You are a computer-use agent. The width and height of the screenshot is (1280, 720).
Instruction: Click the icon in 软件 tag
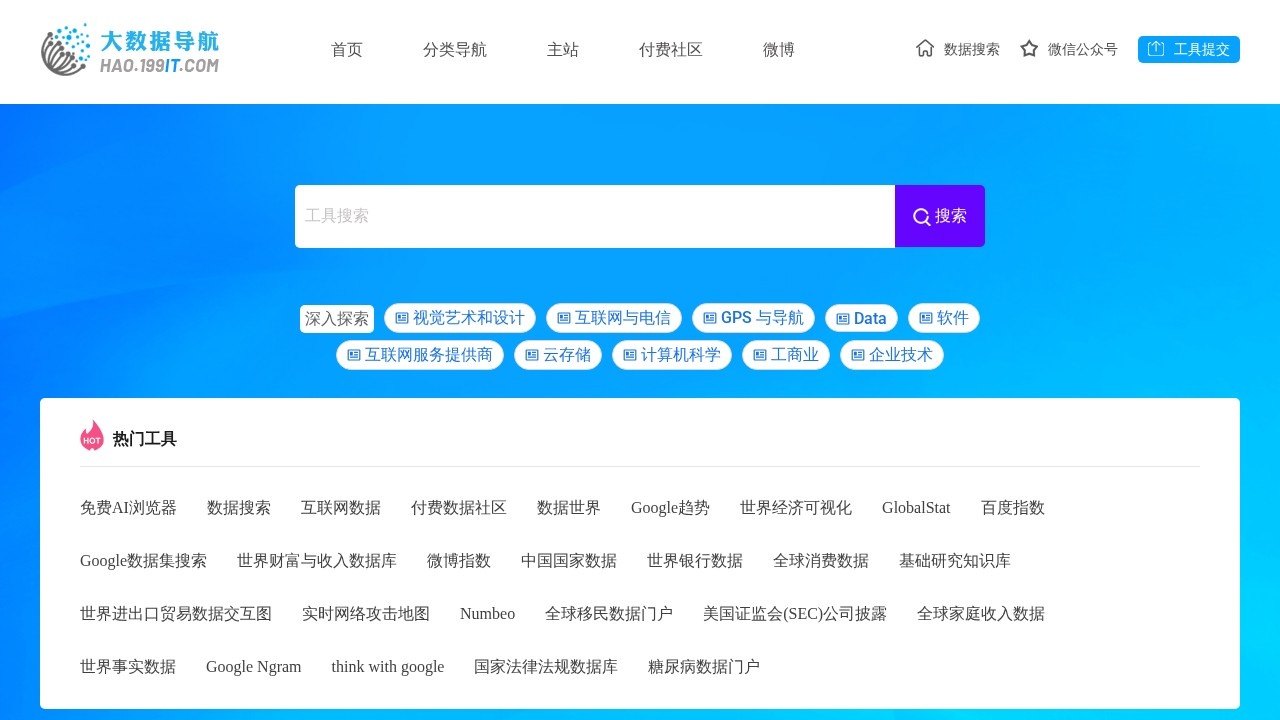(x=926, y=318)
